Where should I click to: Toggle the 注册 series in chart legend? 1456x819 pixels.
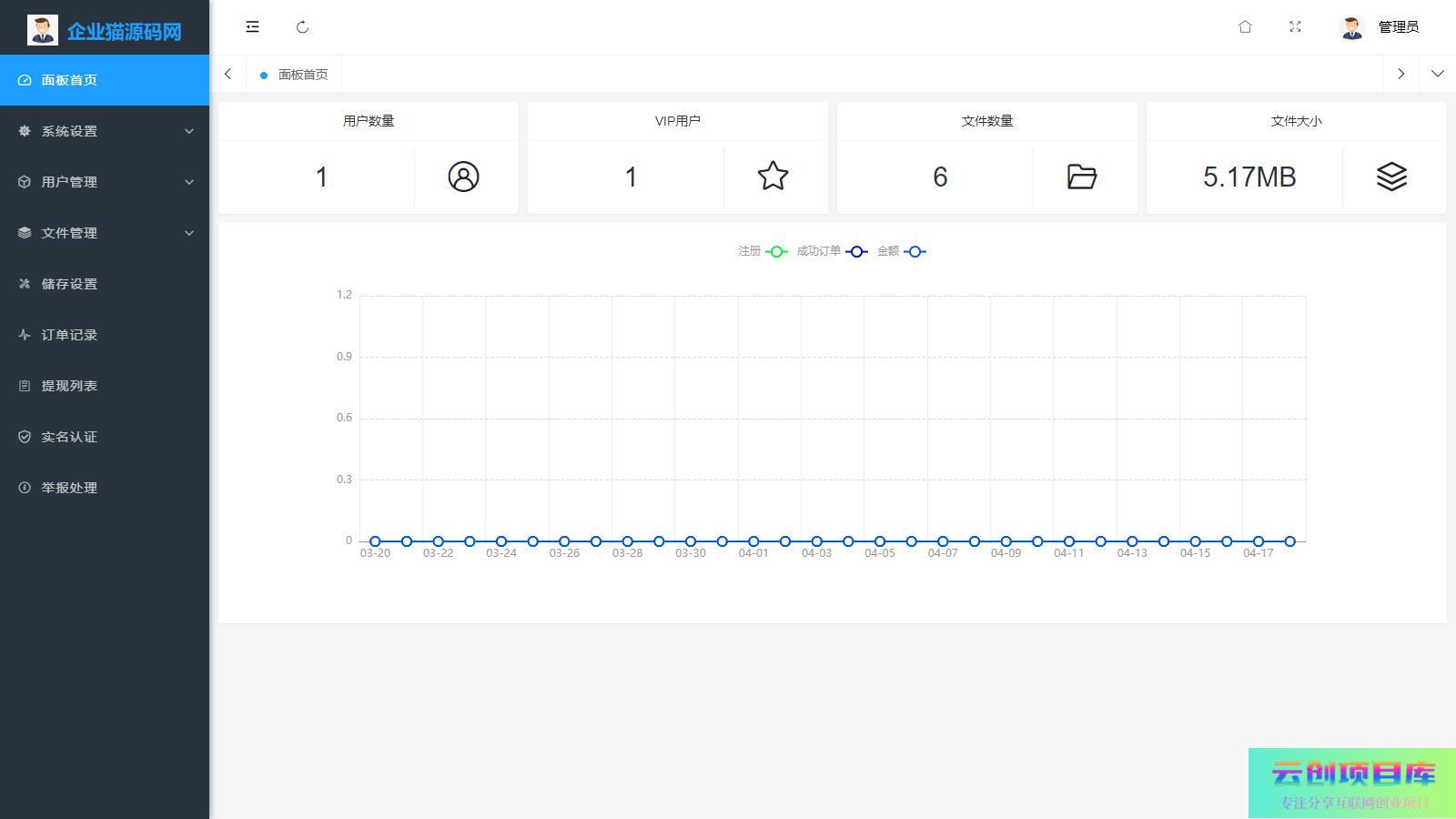point(763,251)
